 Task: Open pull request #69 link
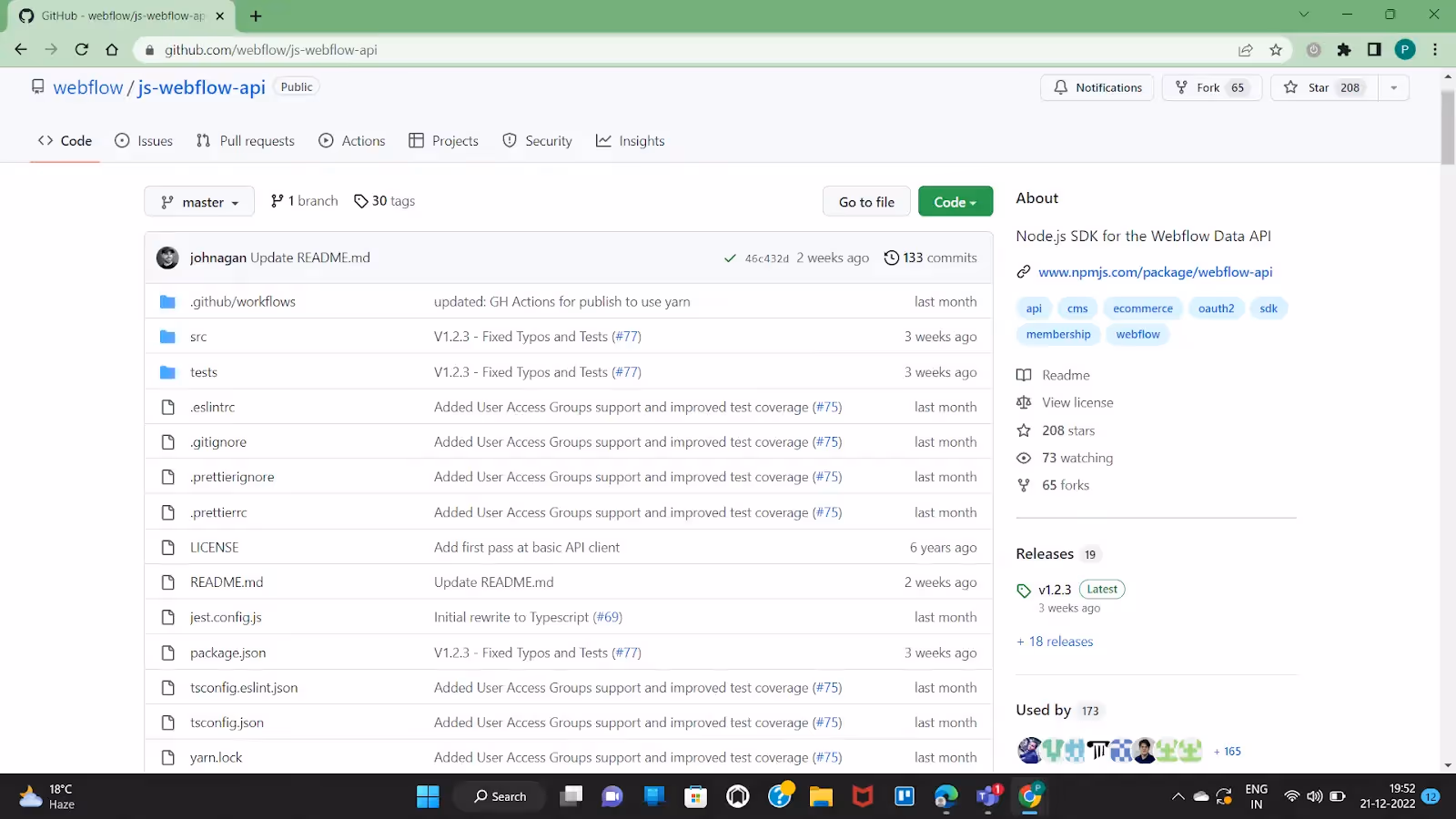point(608,617)
